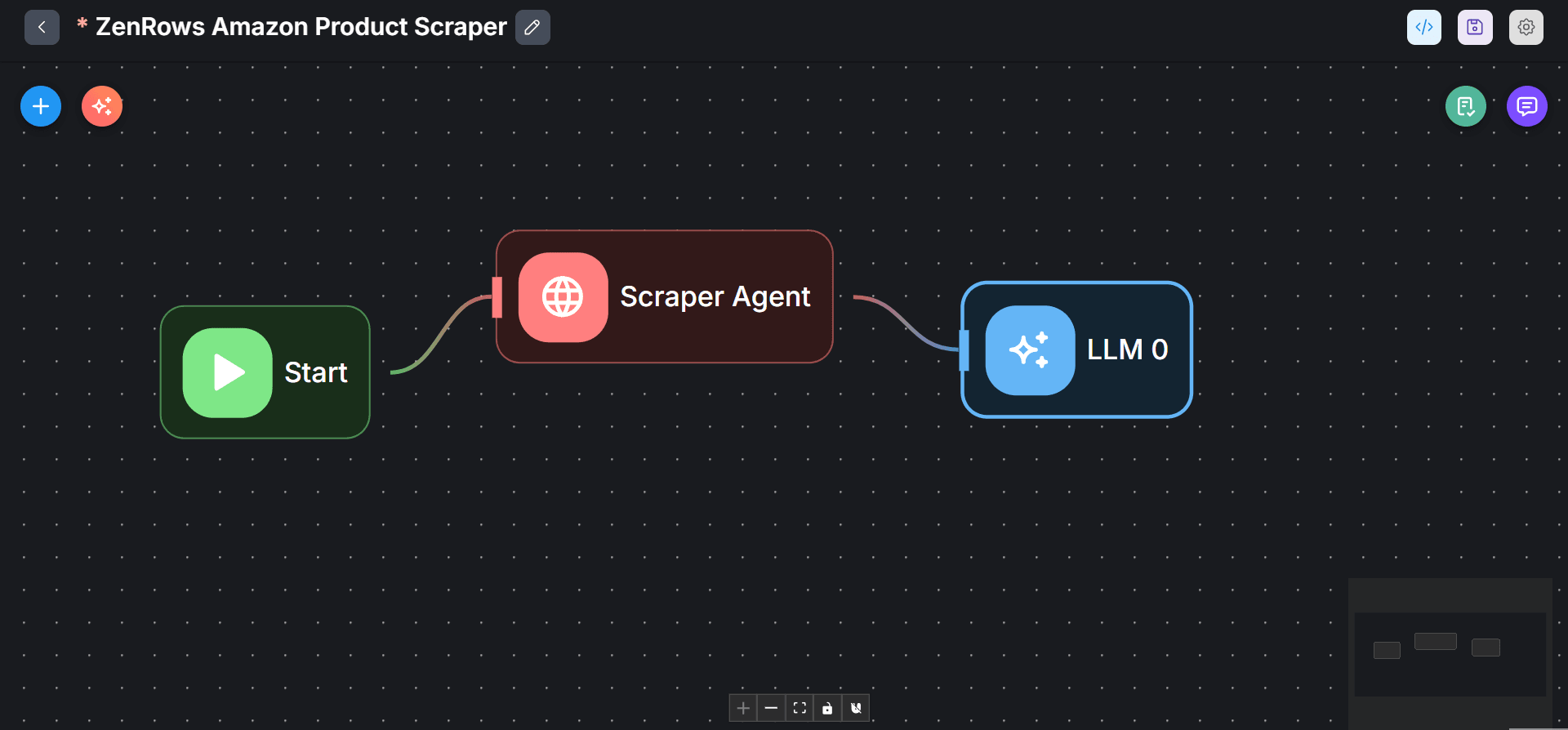
Task: Open the AI sparkle assistant button
Action: coord(102,106)
